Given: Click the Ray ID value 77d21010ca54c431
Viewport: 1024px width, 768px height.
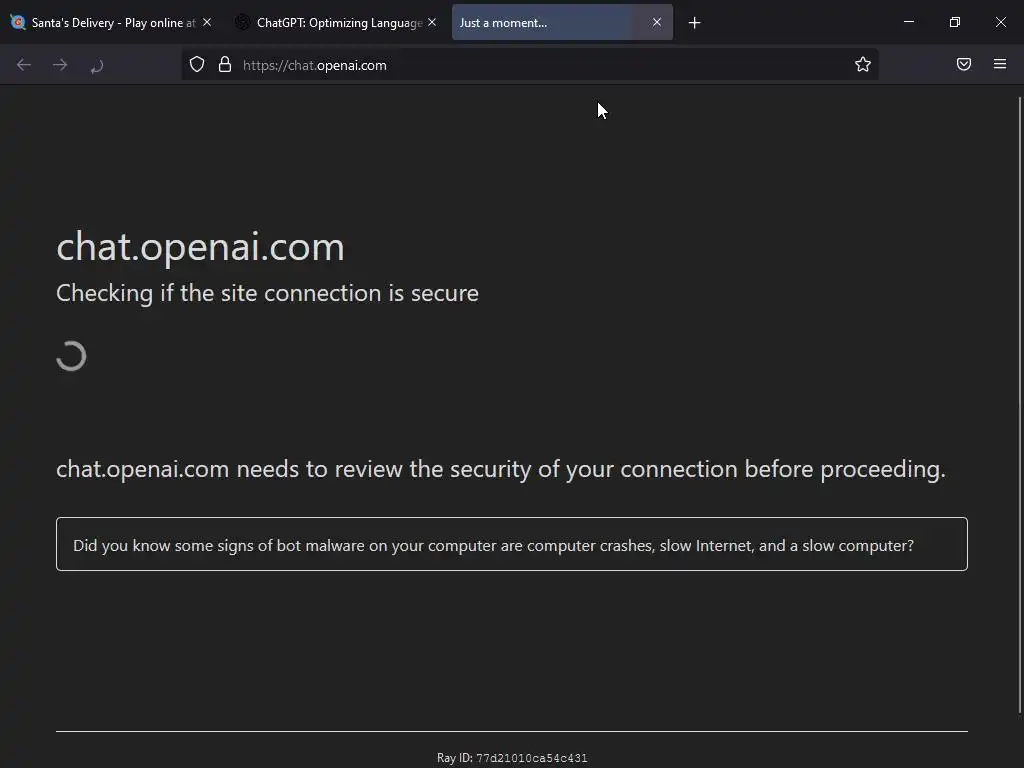Looking at the screenshot, I should (532, 758).
